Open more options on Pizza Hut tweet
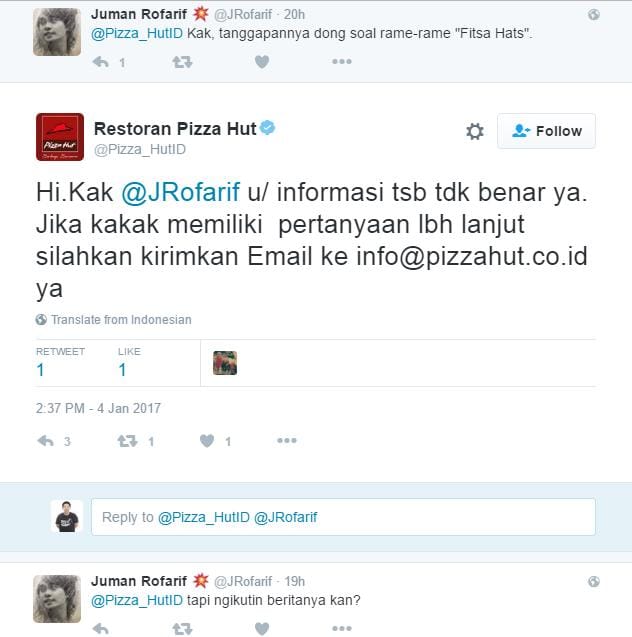Viewport: 632px width, 637px height. pos(287,440)
